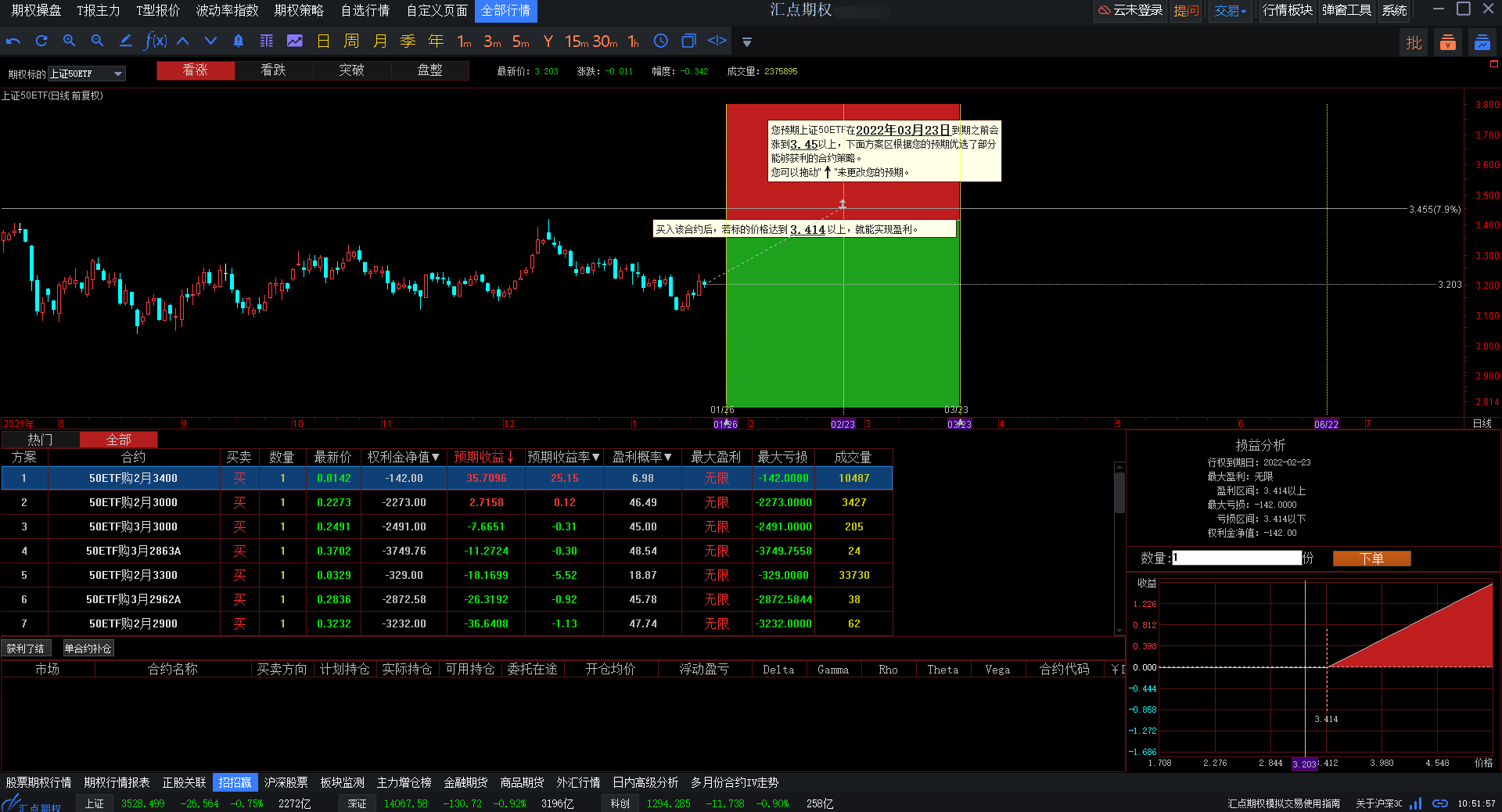Click the refresh icon in toolbar

point(41,41)
